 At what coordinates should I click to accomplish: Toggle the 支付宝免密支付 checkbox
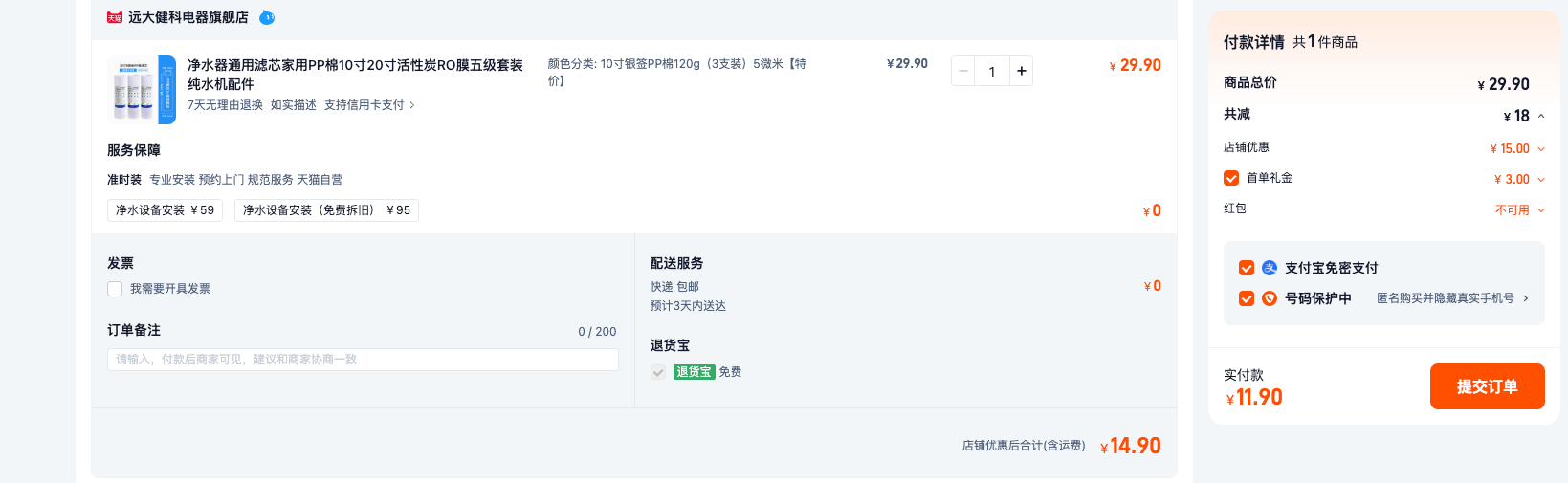click(x=1247, y=268)
